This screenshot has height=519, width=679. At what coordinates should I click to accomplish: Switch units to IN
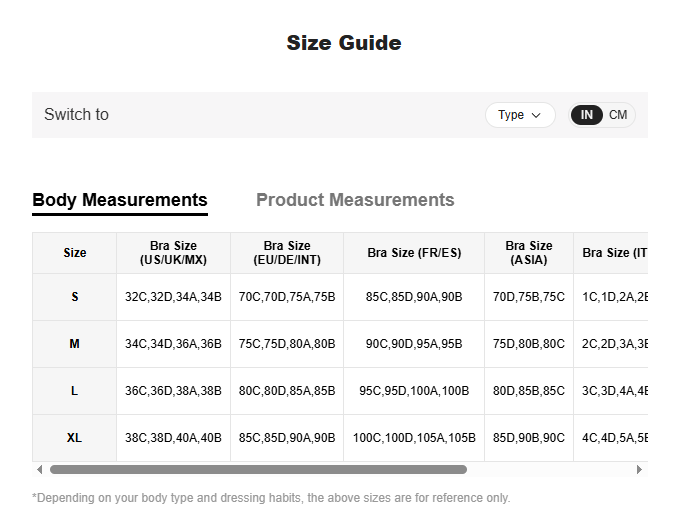coord(586,115)
